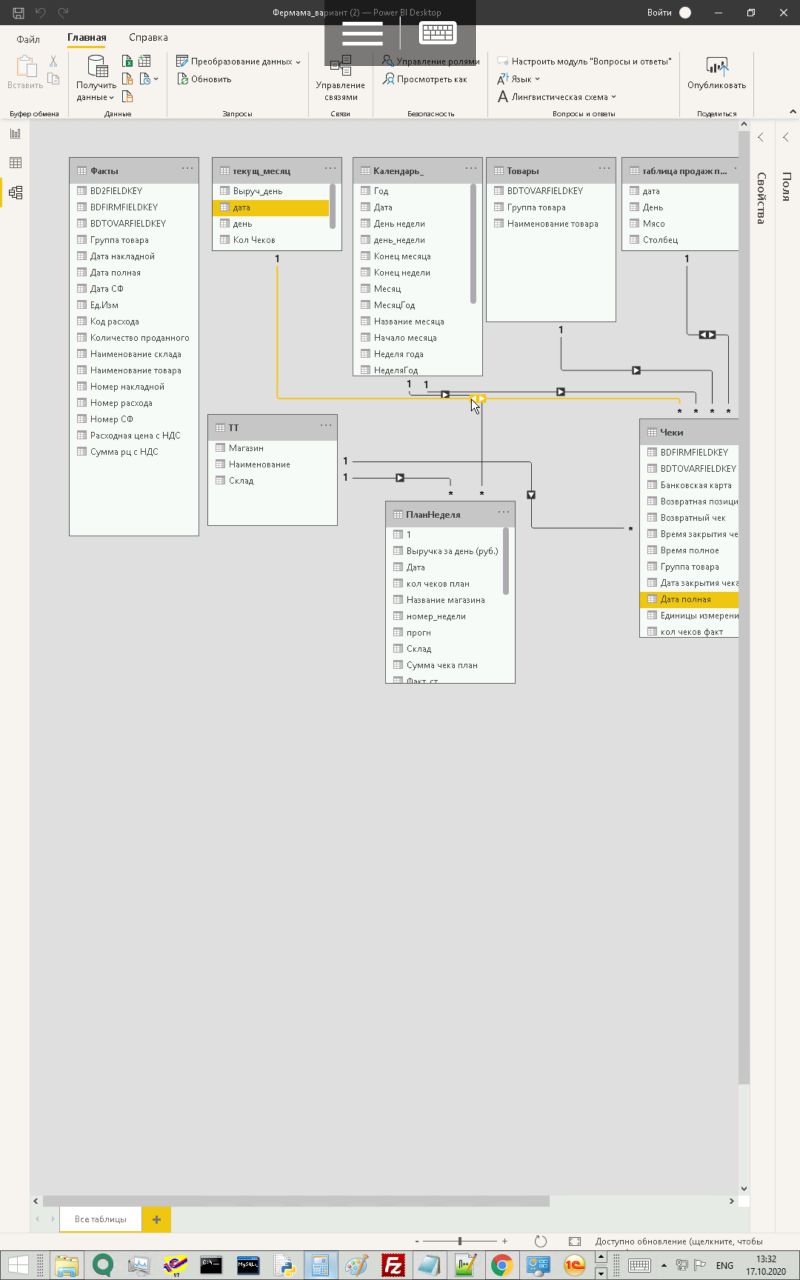800x1280 pixels.
Task: Click the zoom out minus button
Action: pyautogui.click(x=417, y=1241)
